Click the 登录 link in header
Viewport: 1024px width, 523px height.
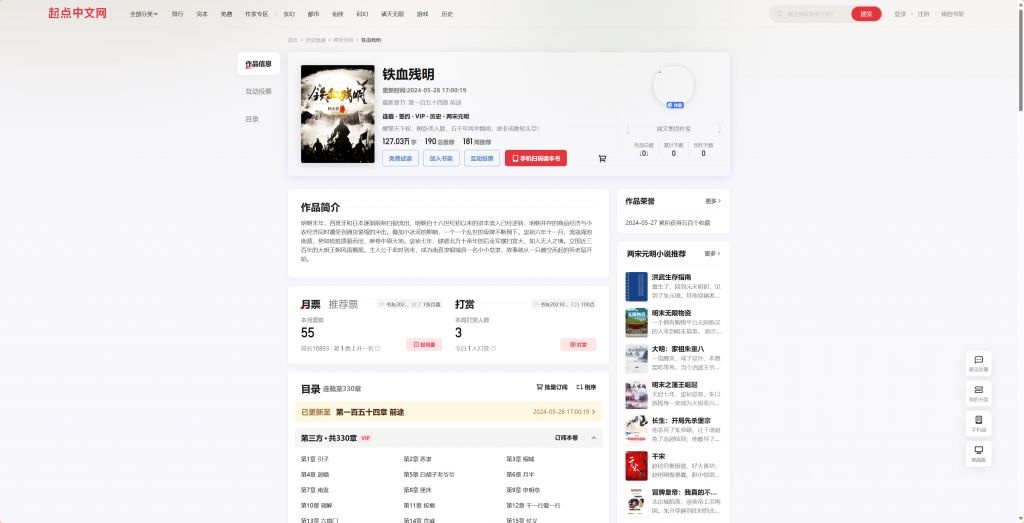900,14
